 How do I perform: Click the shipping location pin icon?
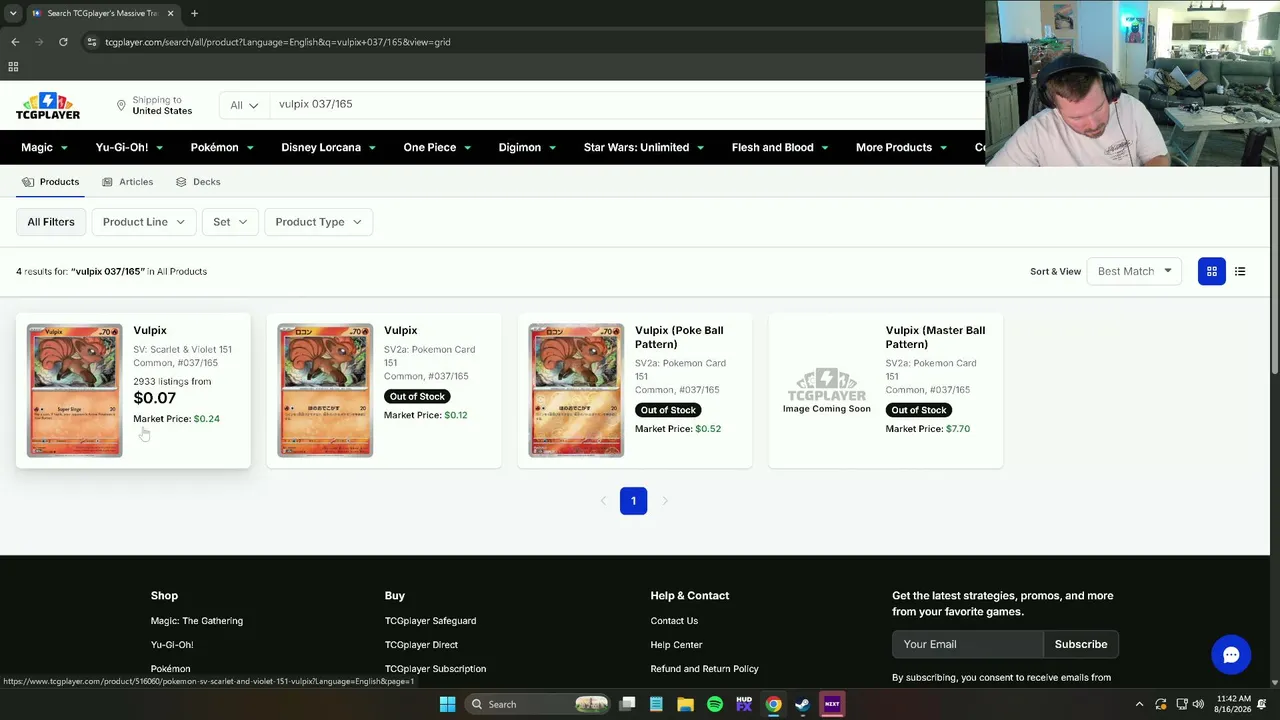pyautogui.click(x=121, y=105)
